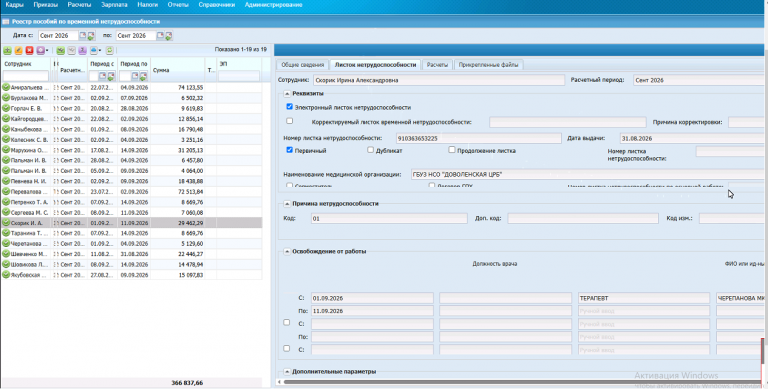Enable the Дубликат checkbox
The image size is (768, 389).
(370, 150)
